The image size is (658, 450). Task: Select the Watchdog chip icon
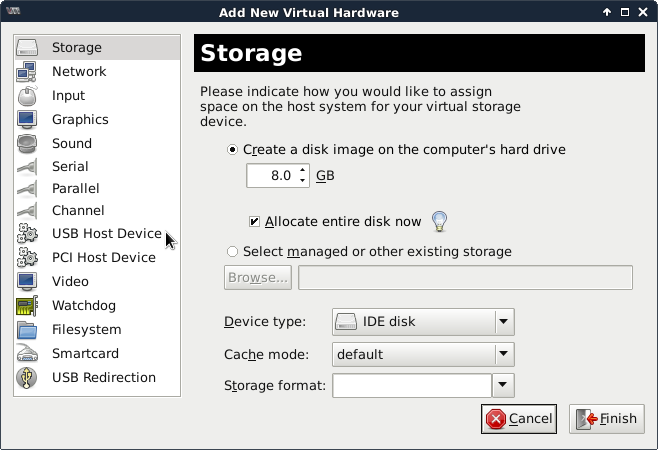[x=27, y=306]
